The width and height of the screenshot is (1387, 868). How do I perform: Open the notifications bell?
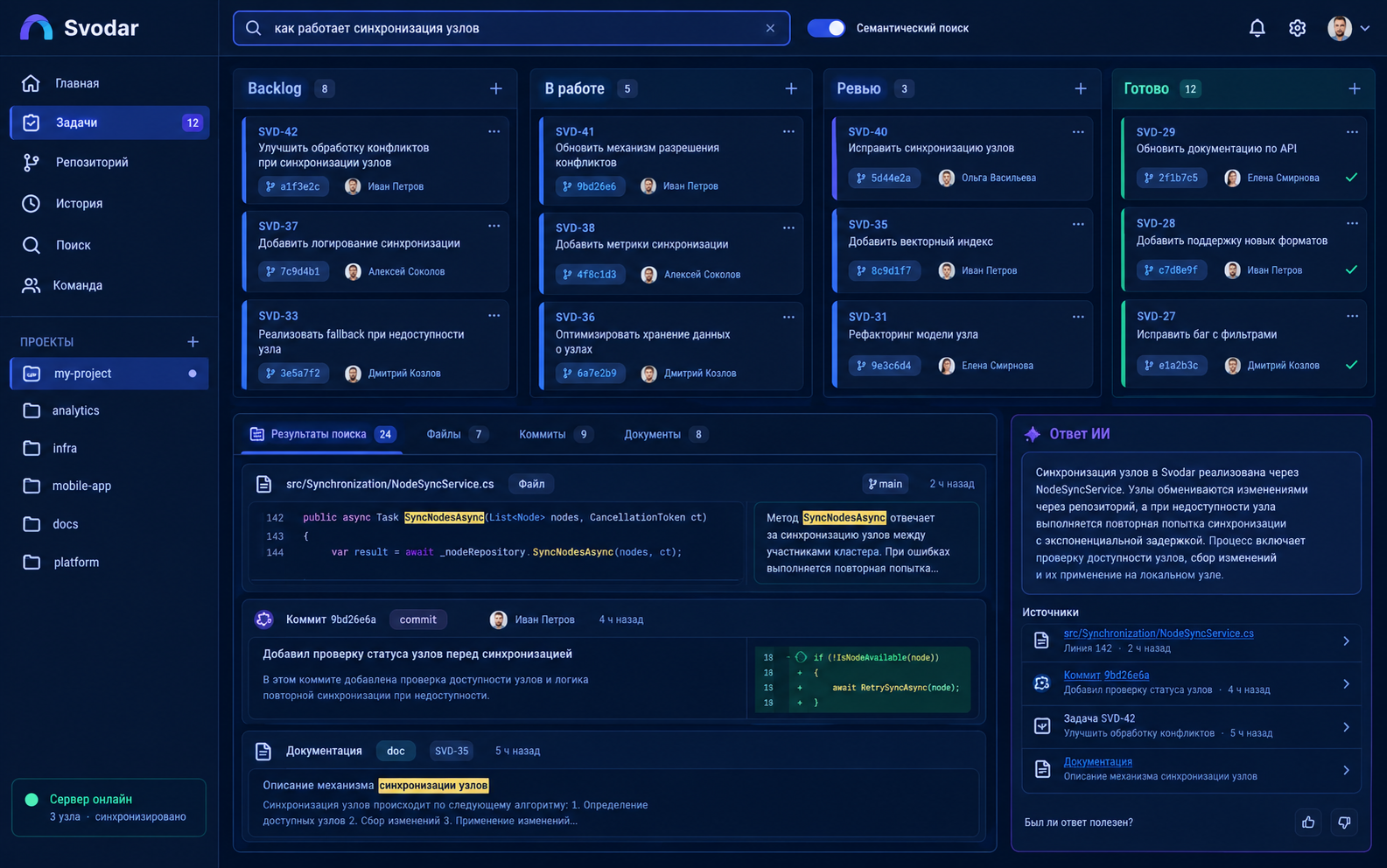(x=1257, y=28)
